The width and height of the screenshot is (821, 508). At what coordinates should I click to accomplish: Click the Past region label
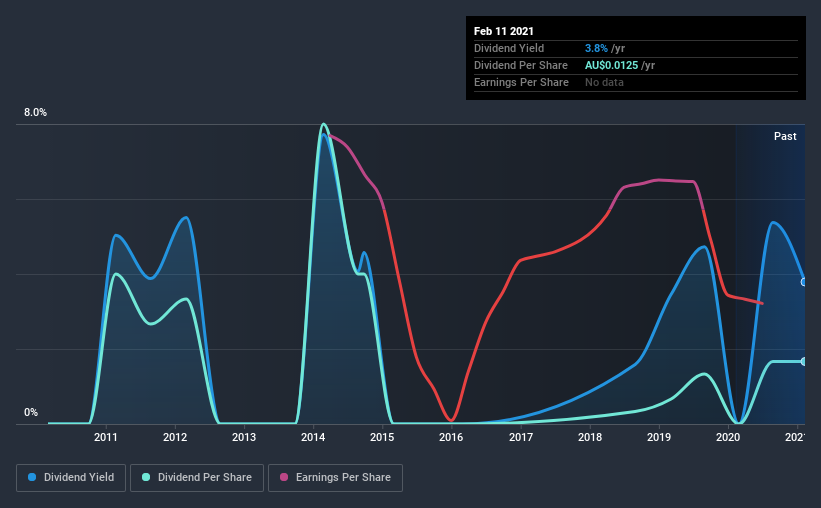coord(785,136)
